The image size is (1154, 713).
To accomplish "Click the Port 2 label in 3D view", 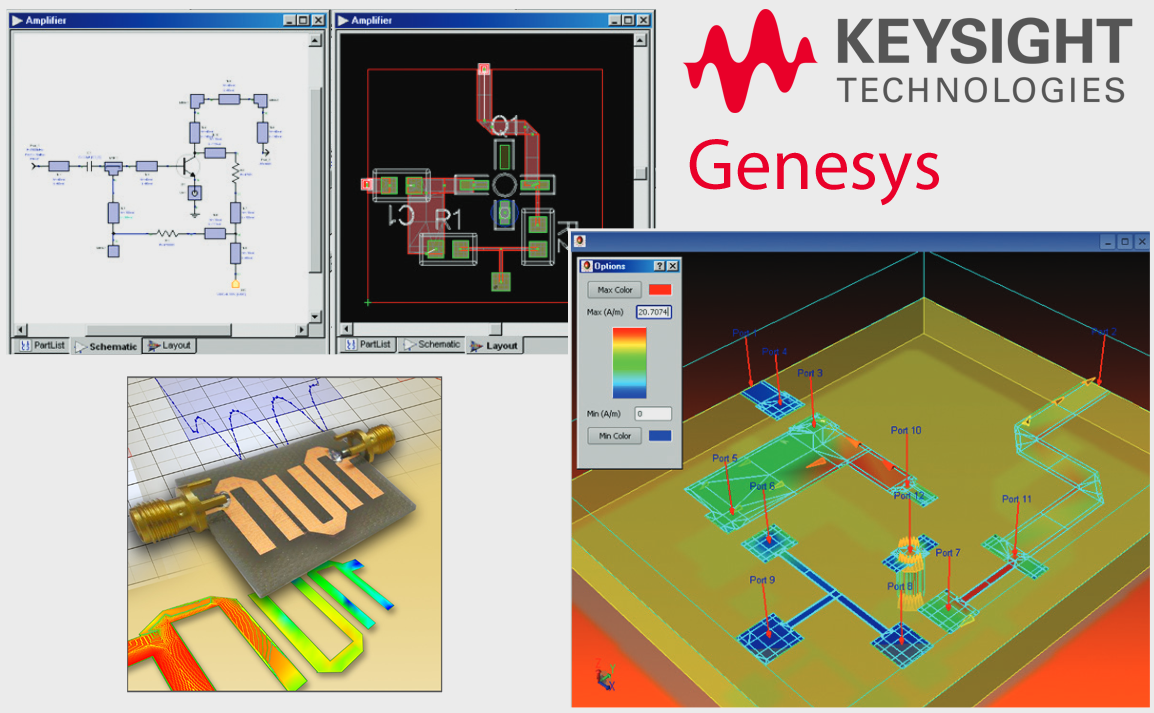I will [x=1103, y=332].
